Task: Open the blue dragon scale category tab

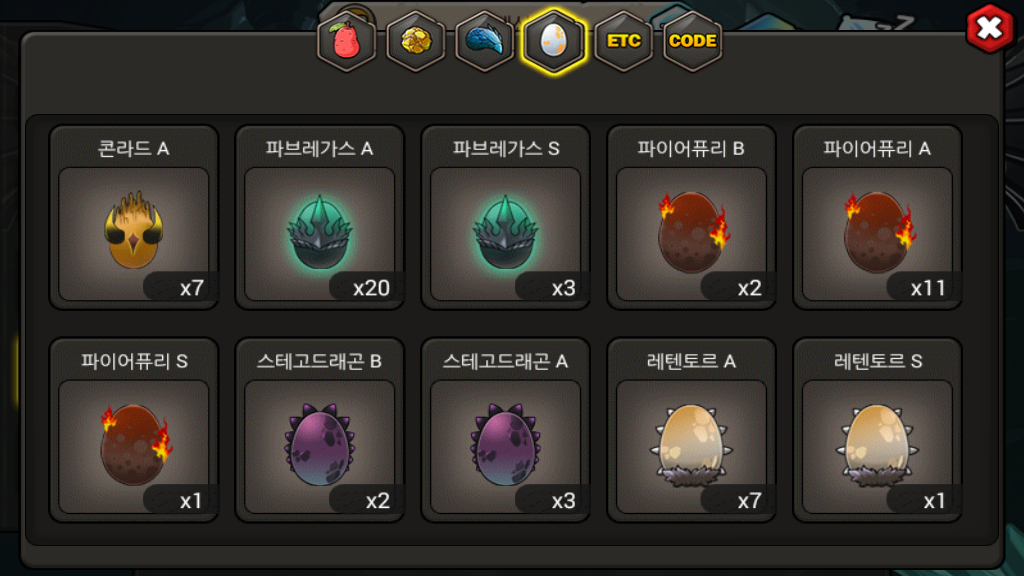Action: (x=485, y=41)
